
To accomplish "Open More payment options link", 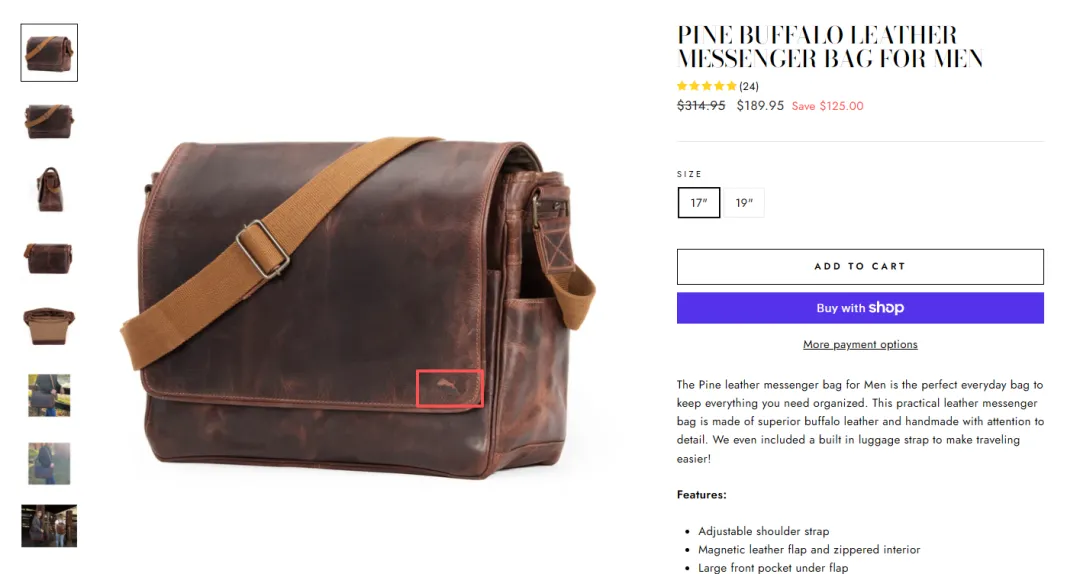I will pos(860,345).
